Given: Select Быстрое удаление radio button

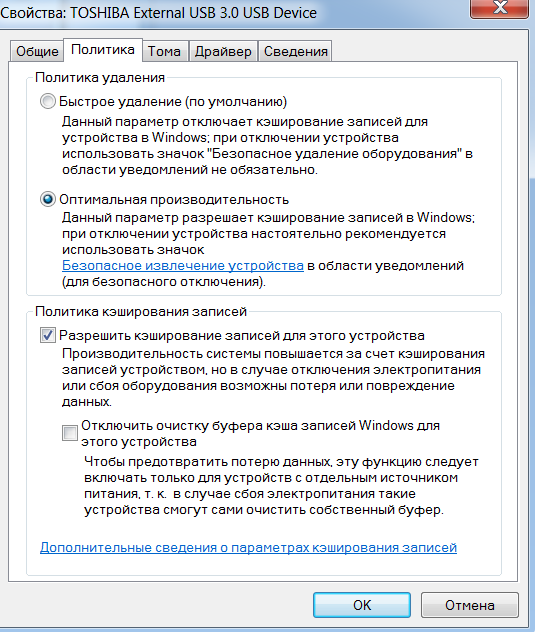Looking at the screenshot, I should (x=48, y=101).
